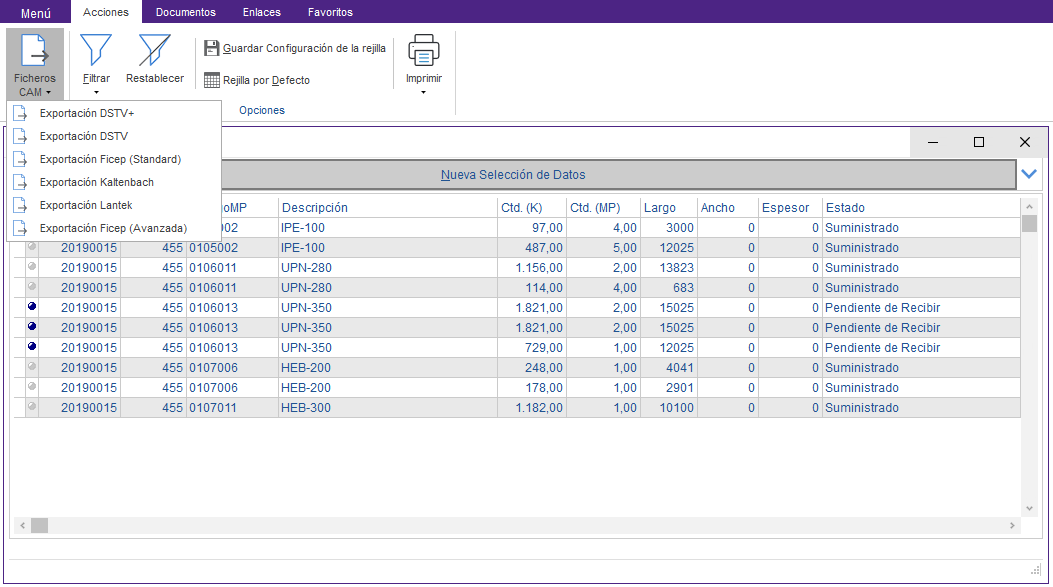Select the first Pendiente de Recibir row indicator
The height and width of the screenshot is (587, 1053).
pyautogui.click(x=31, y=307)
